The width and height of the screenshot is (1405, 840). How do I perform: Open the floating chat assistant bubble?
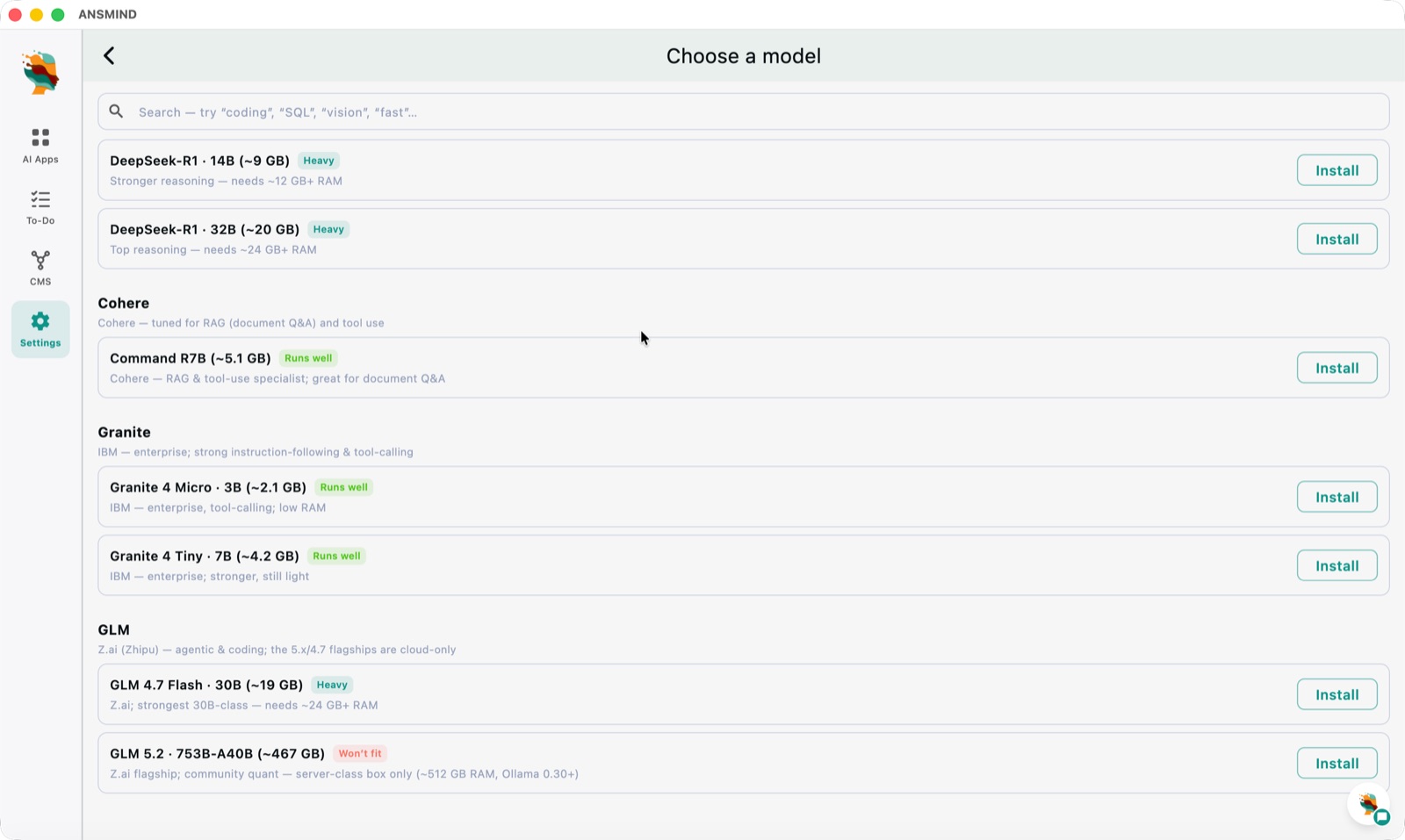[1370, 806]
